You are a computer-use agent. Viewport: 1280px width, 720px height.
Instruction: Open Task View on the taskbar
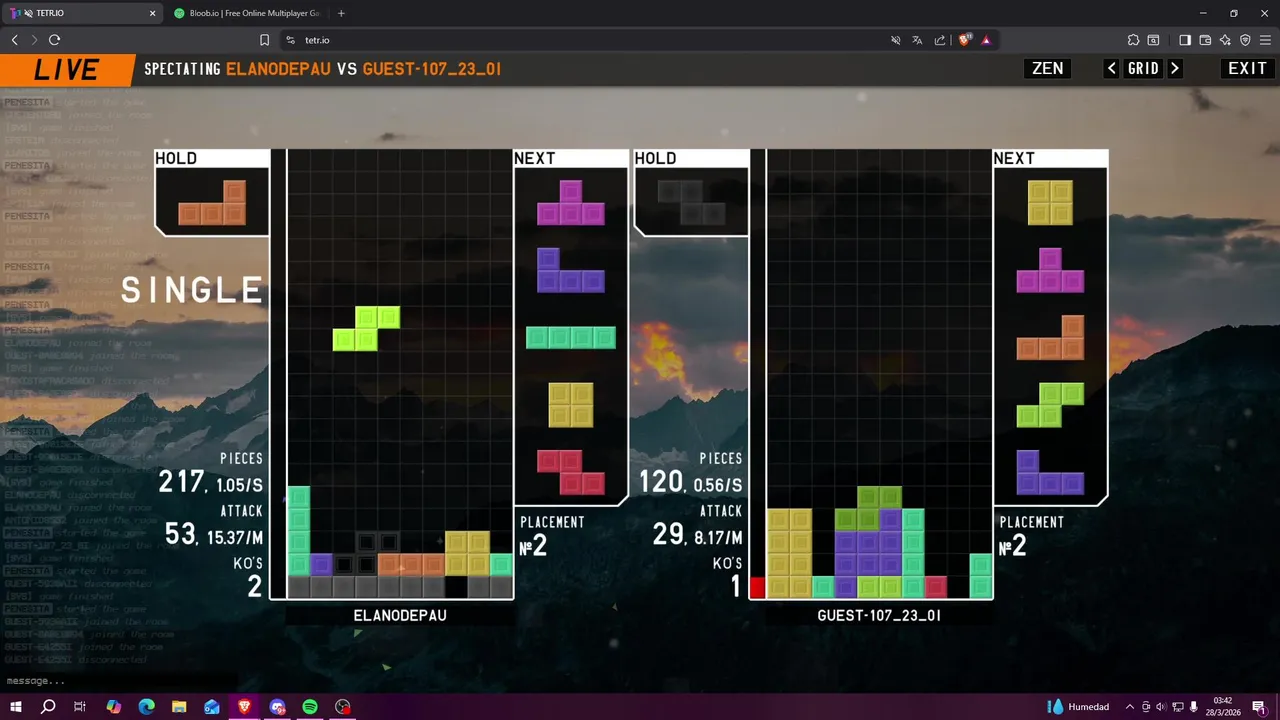(80, 707)
